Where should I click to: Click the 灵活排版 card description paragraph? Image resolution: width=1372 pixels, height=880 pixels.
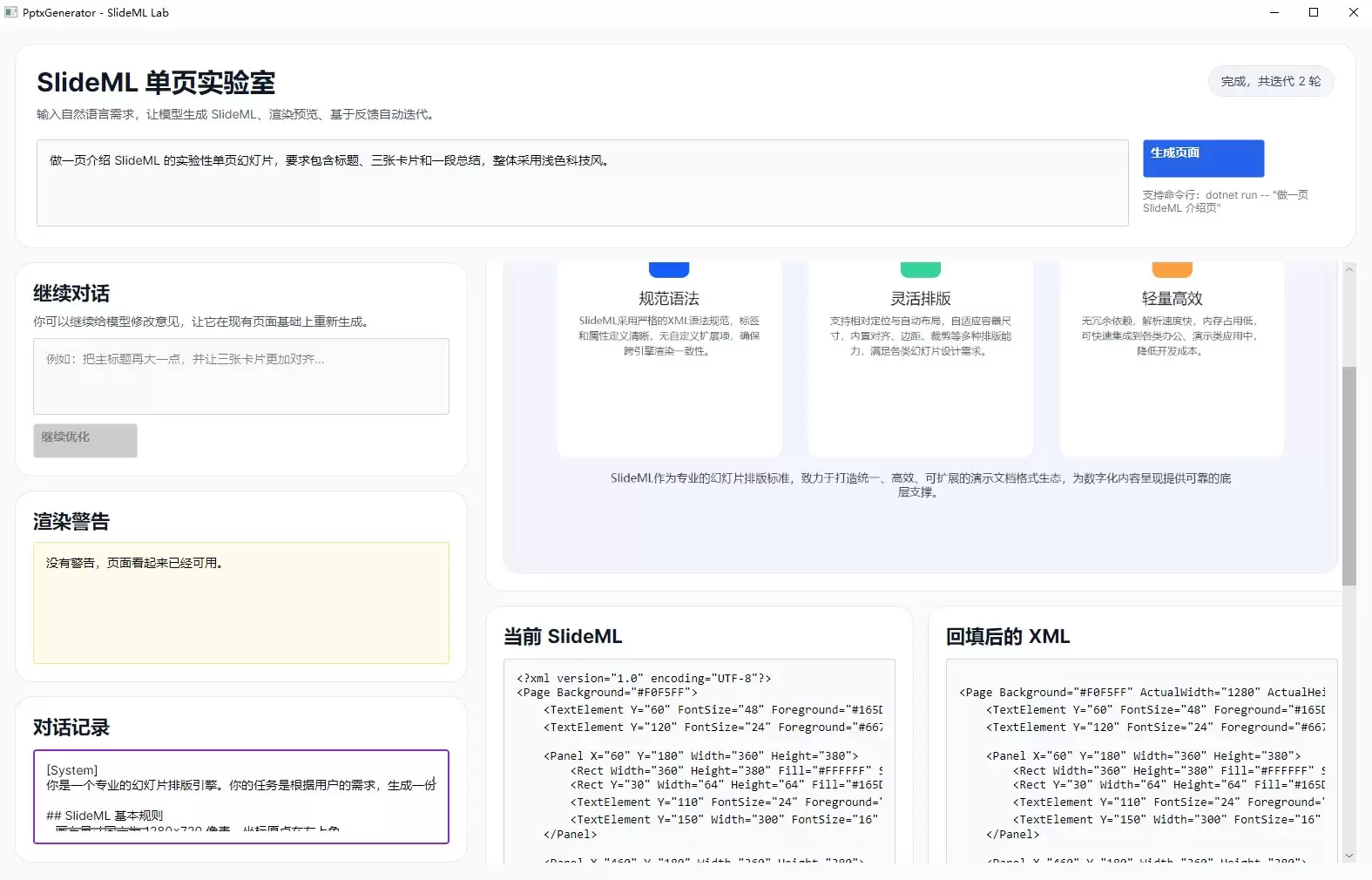(921, 336)
